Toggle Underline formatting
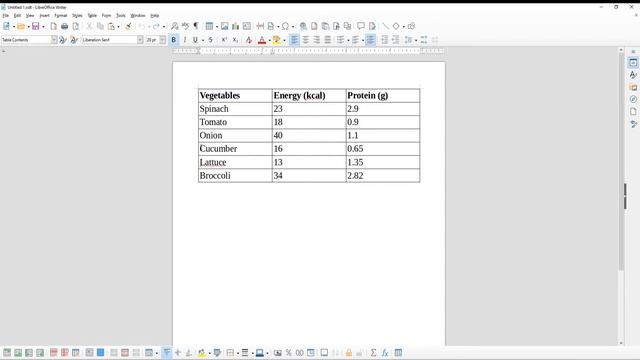 tap(195, 40)
